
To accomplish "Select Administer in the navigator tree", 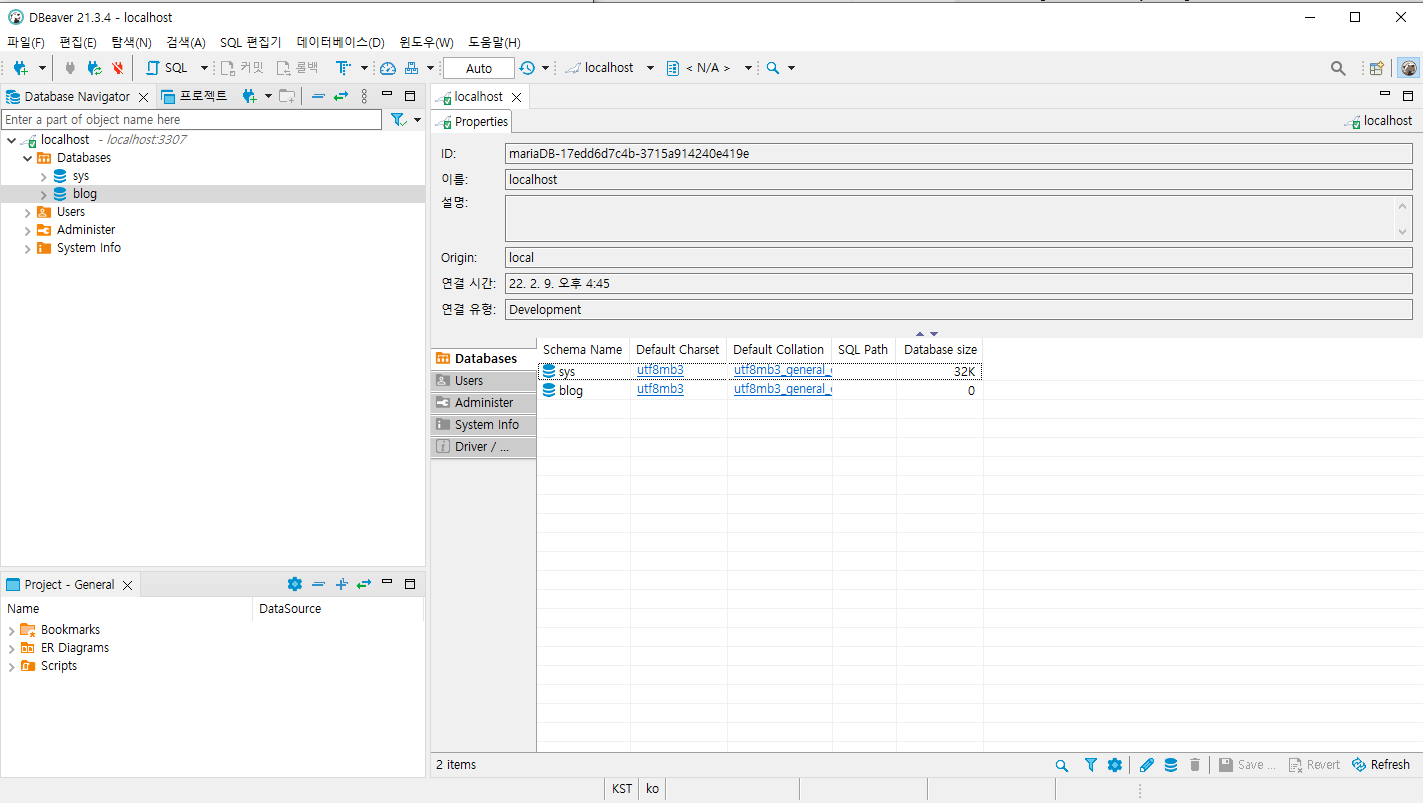I will pyautogui.click(x=86, y=230).
